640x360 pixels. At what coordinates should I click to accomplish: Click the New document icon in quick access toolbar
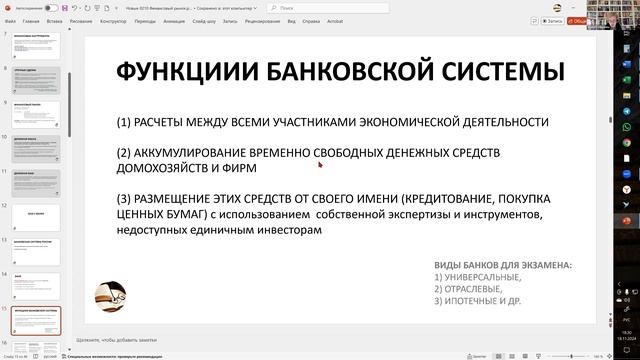click(107, 8)
